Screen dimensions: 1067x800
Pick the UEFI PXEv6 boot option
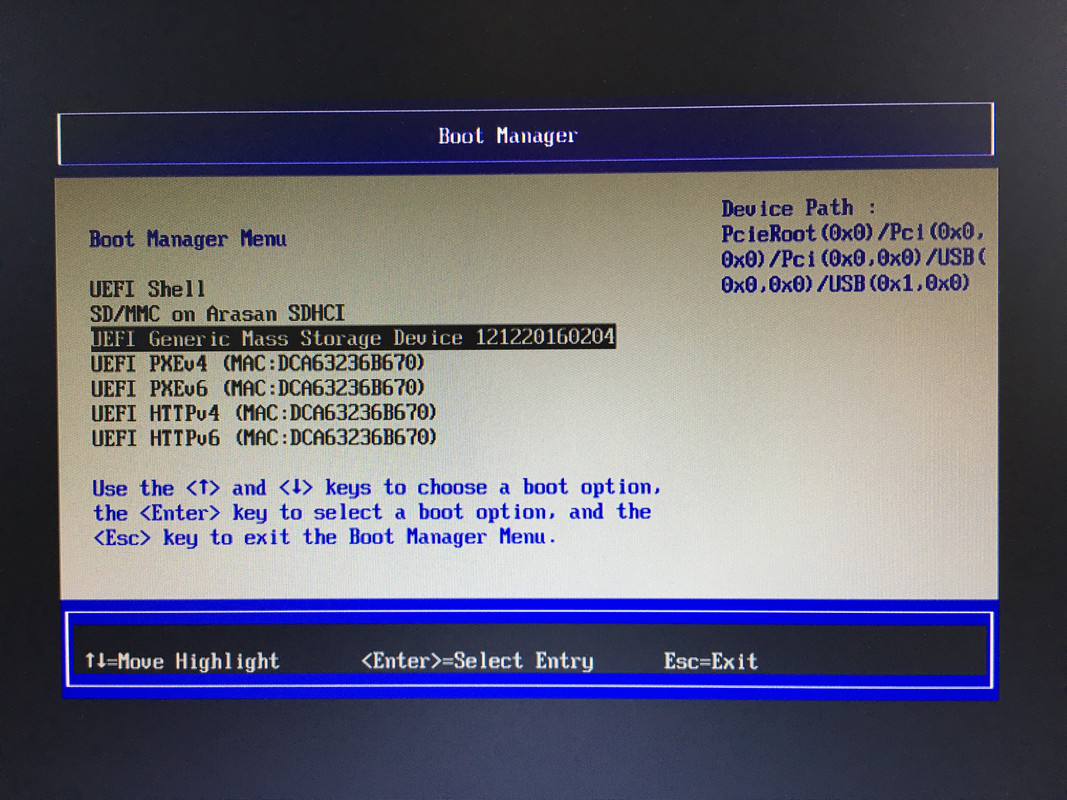pyautogui.click(x=258, y=388)
